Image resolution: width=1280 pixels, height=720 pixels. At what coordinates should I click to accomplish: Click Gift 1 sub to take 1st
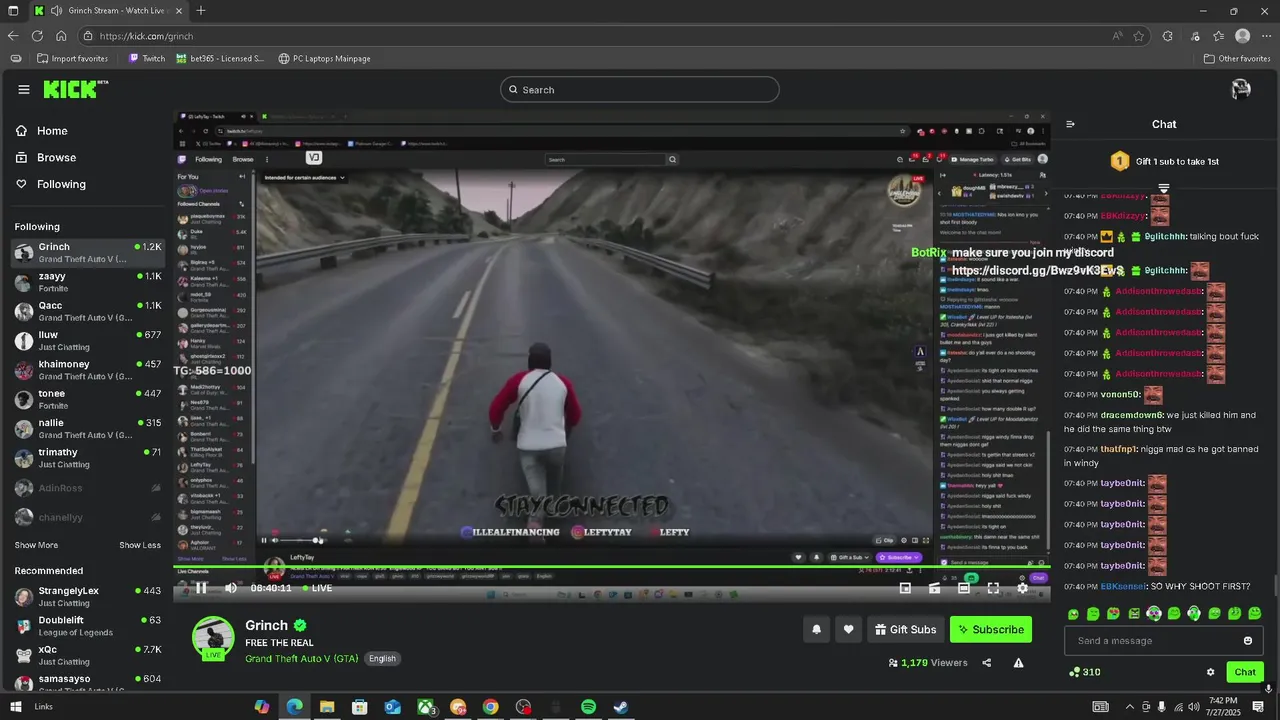point(1164,161)
